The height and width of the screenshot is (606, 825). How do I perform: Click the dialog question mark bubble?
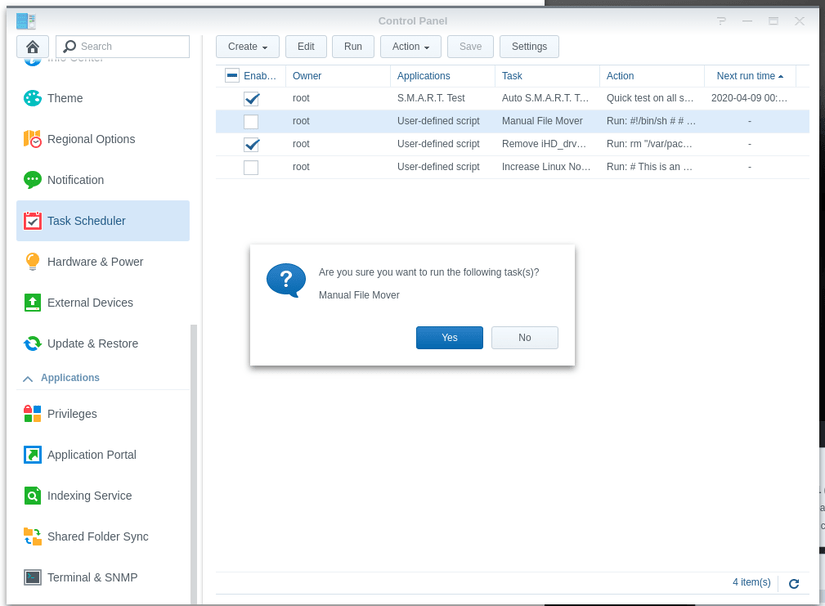pos(286,280)
